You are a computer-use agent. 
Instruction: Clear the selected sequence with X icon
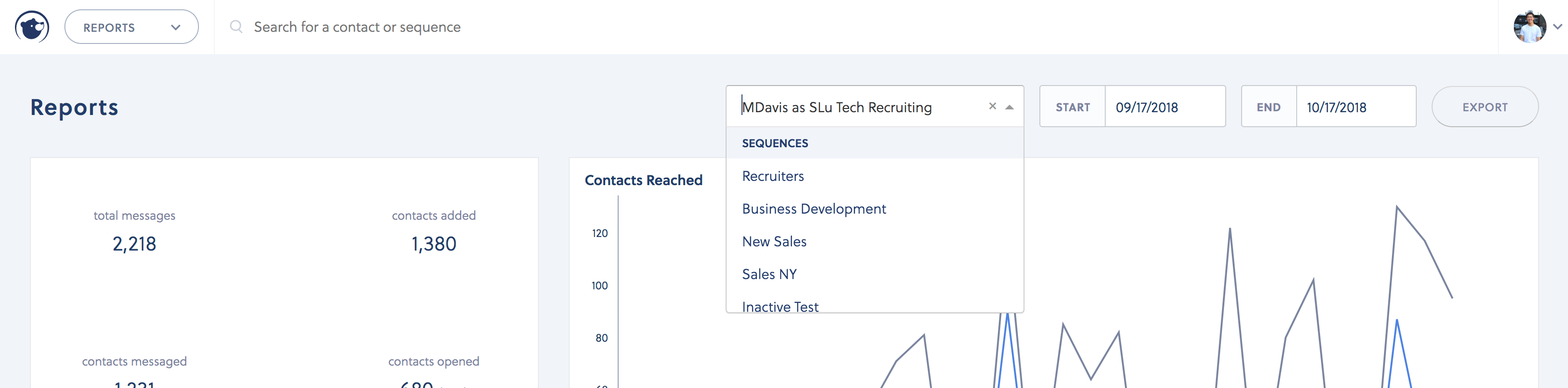pyautogui.click(x=992, y=106)
